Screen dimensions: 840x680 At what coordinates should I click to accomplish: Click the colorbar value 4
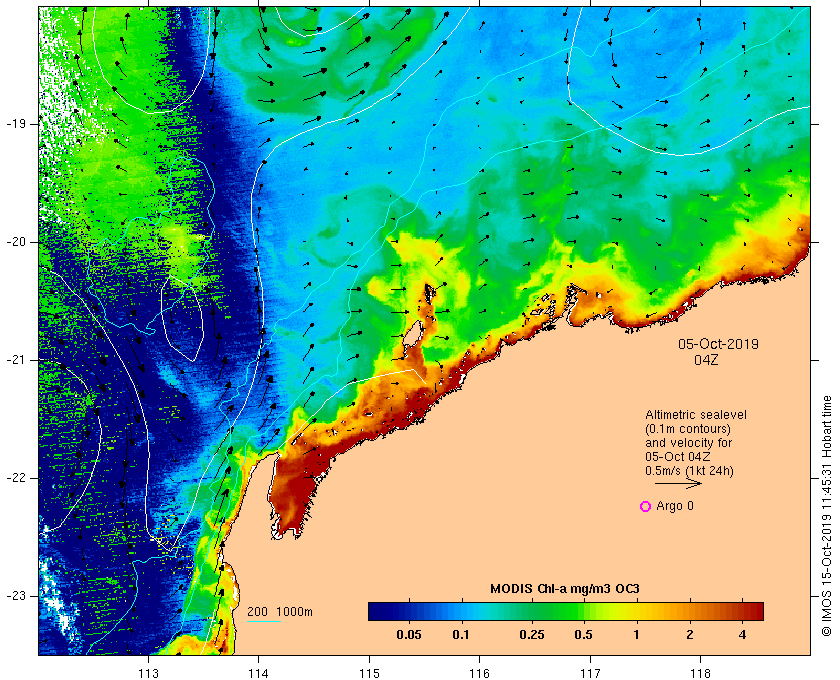[742, 635]
